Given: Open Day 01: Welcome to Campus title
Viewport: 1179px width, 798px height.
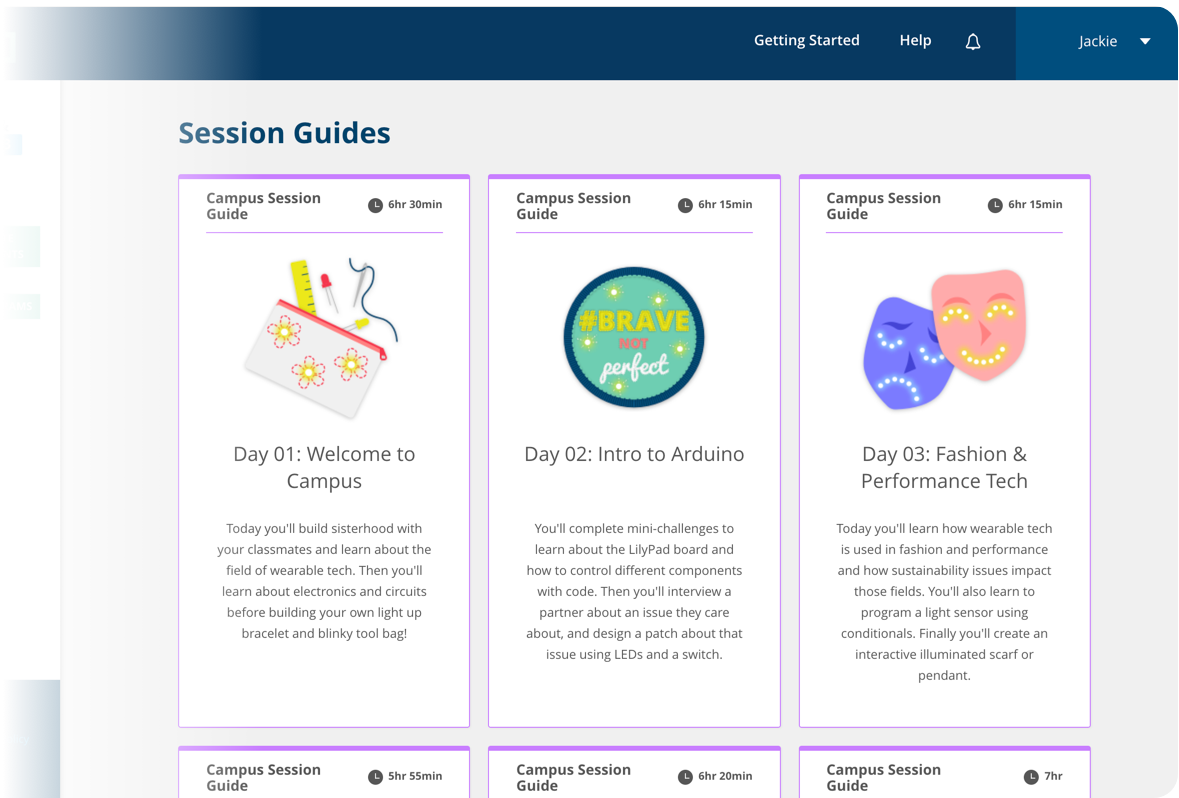Looking at the screenshot, I should tap(324, 467).
